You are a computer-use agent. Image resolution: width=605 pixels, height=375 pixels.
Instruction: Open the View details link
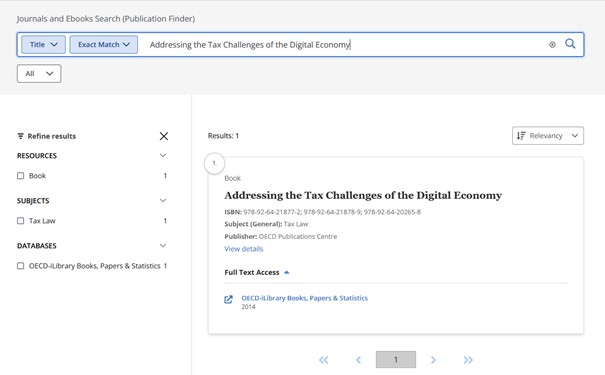pyautogui.click(x=243, y=249)
